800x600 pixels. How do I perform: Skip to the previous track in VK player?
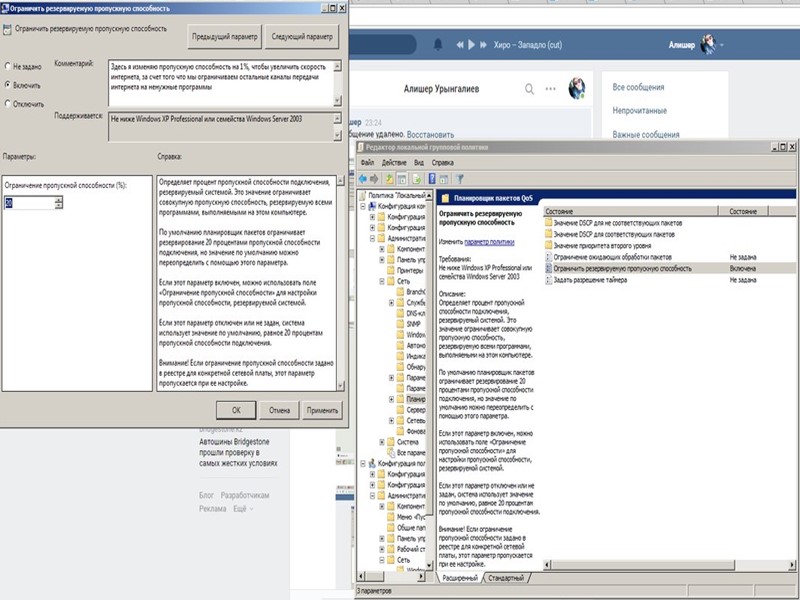(x=460, y=45)
